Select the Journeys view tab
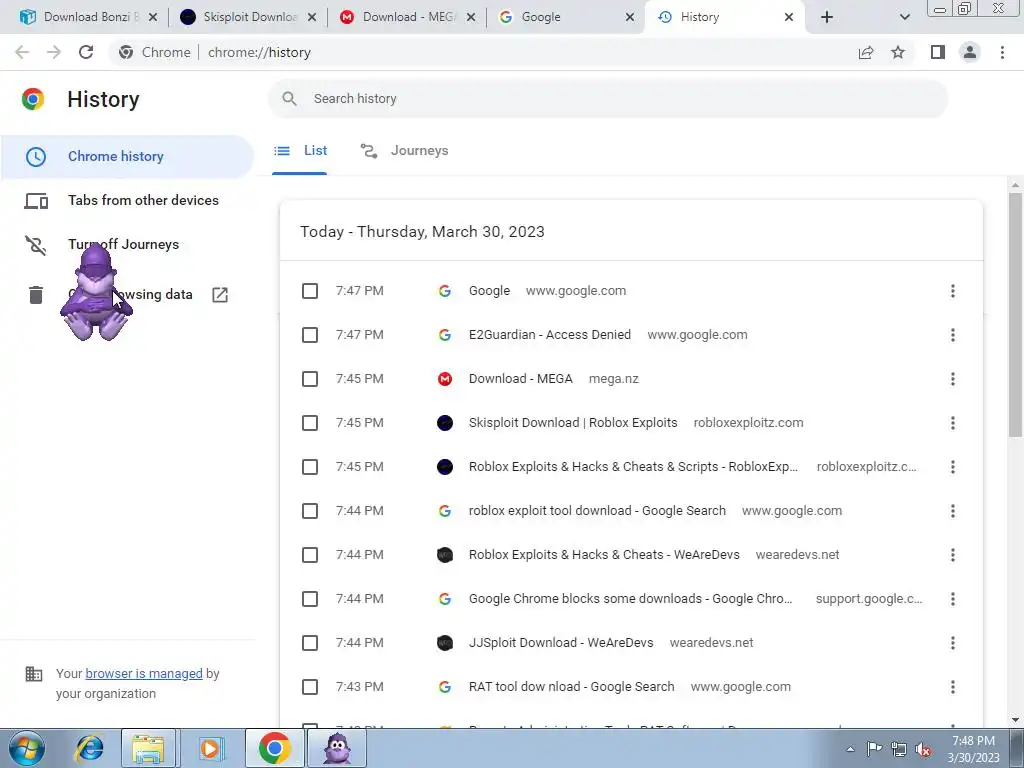1024x768 pixels. pos(404,151)
